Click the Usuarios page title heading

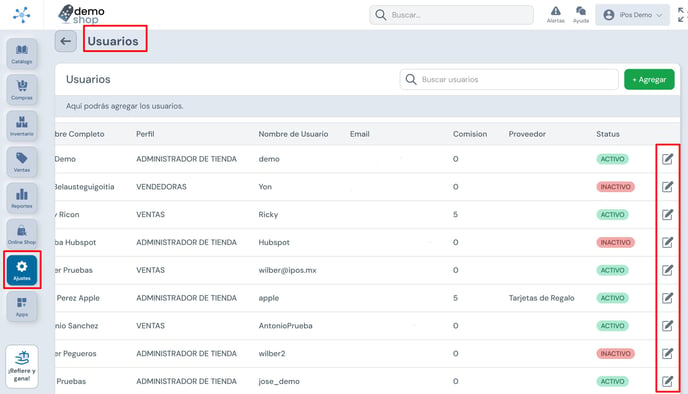113,41
